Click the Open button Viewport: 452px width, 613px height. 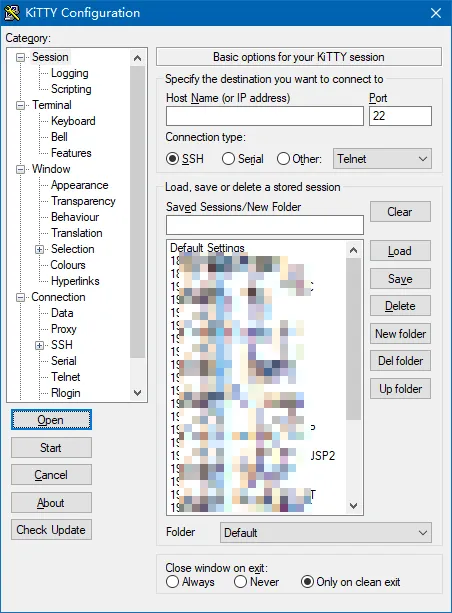[x=51, y=420]
